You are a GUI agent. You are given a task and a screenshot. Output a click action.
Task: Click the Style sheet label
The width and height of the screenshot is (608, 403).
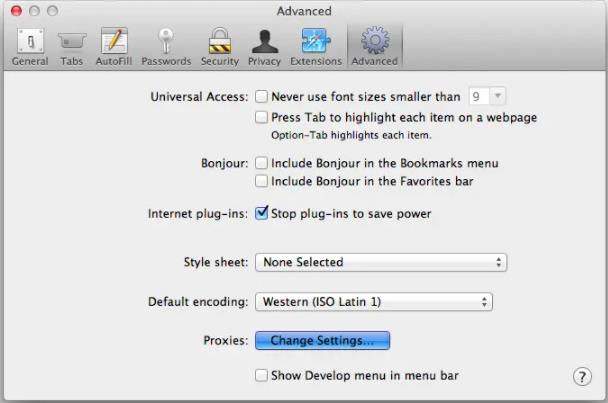216,262
